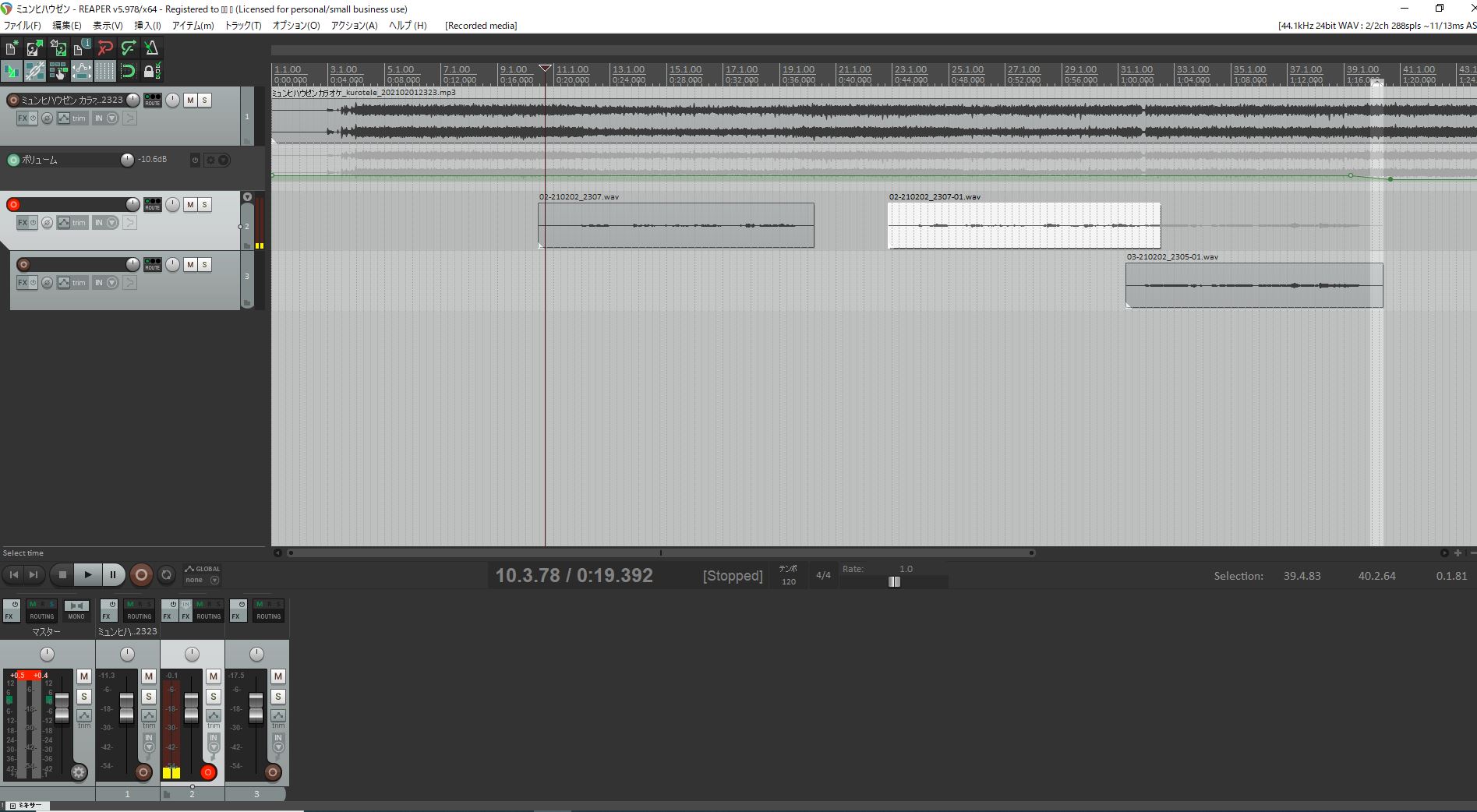The width and height of the screenshot is (1477, 812).
Task: Toggle the repeat loop button
Action: [166, 575]
